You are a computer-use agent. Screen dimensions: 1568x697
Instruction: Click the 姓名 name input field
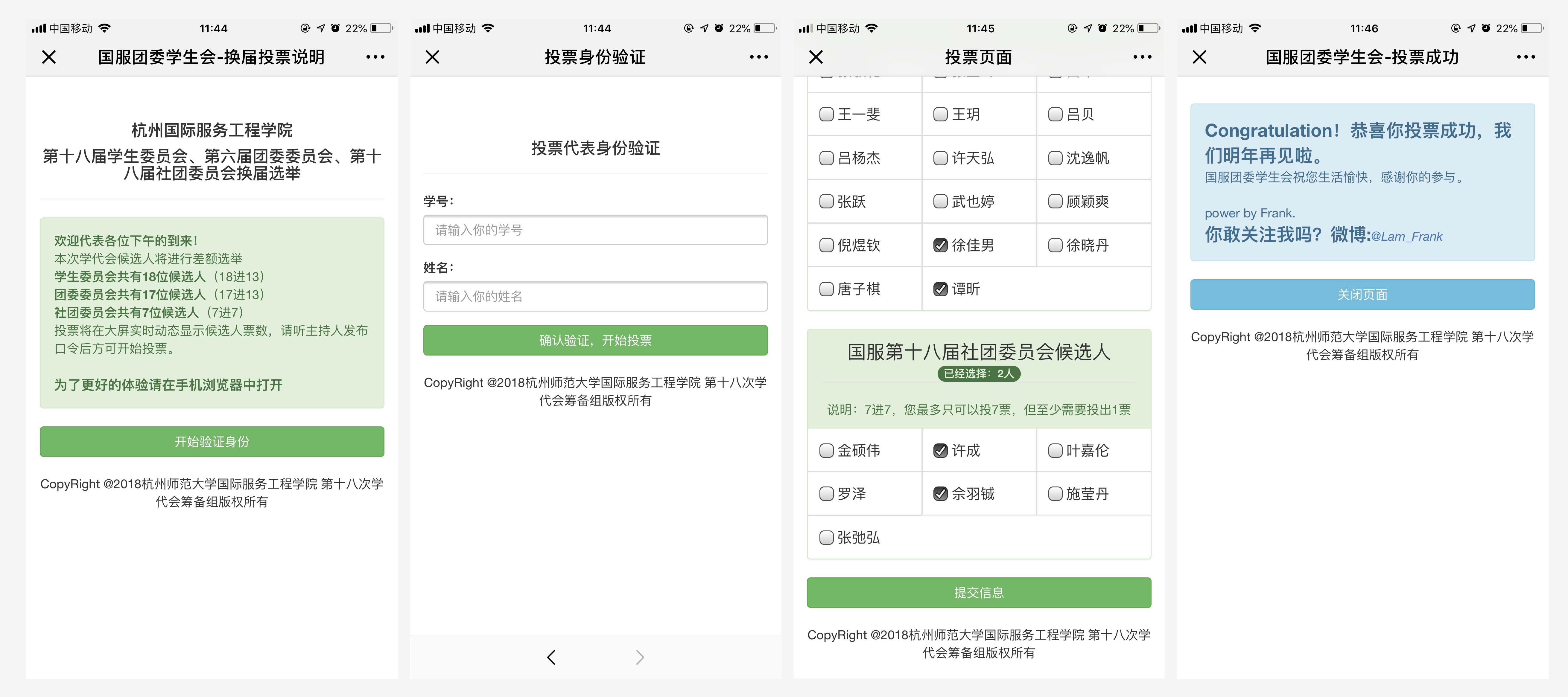coord(595,296)
